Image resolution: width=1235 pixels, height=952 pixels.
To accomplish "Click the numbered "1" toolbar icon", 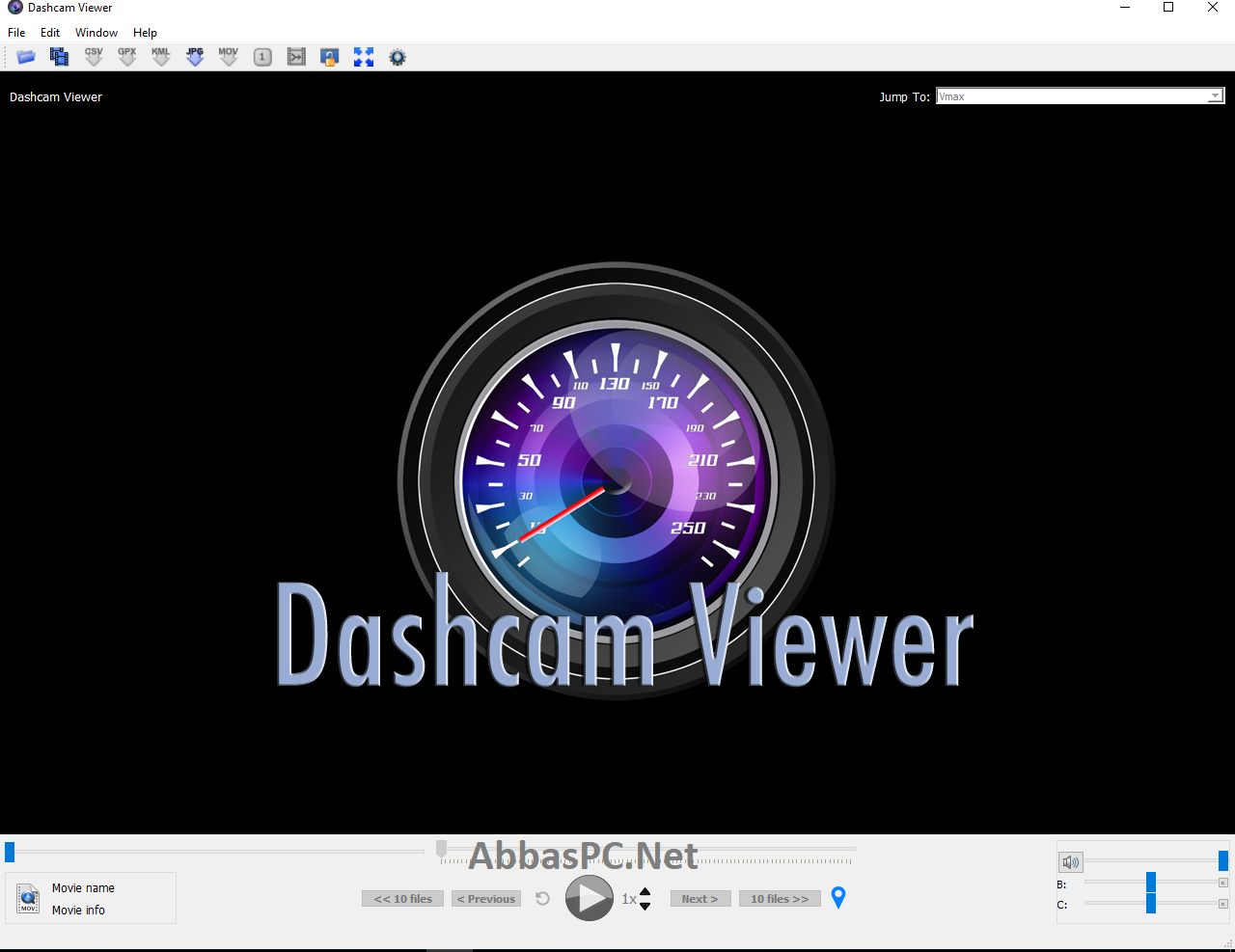I will [262, 57].
